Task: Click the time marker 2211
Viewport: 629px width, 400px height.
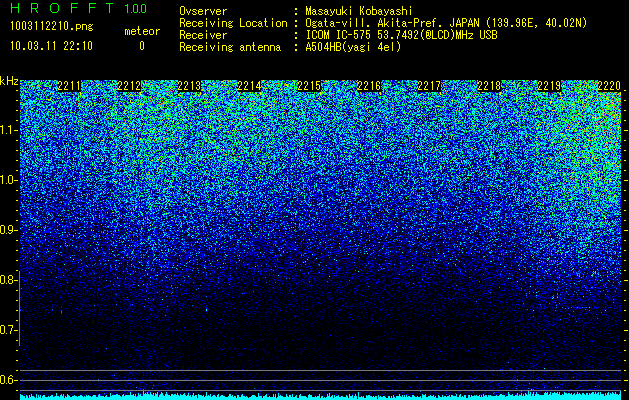Action: click(69, 86)
